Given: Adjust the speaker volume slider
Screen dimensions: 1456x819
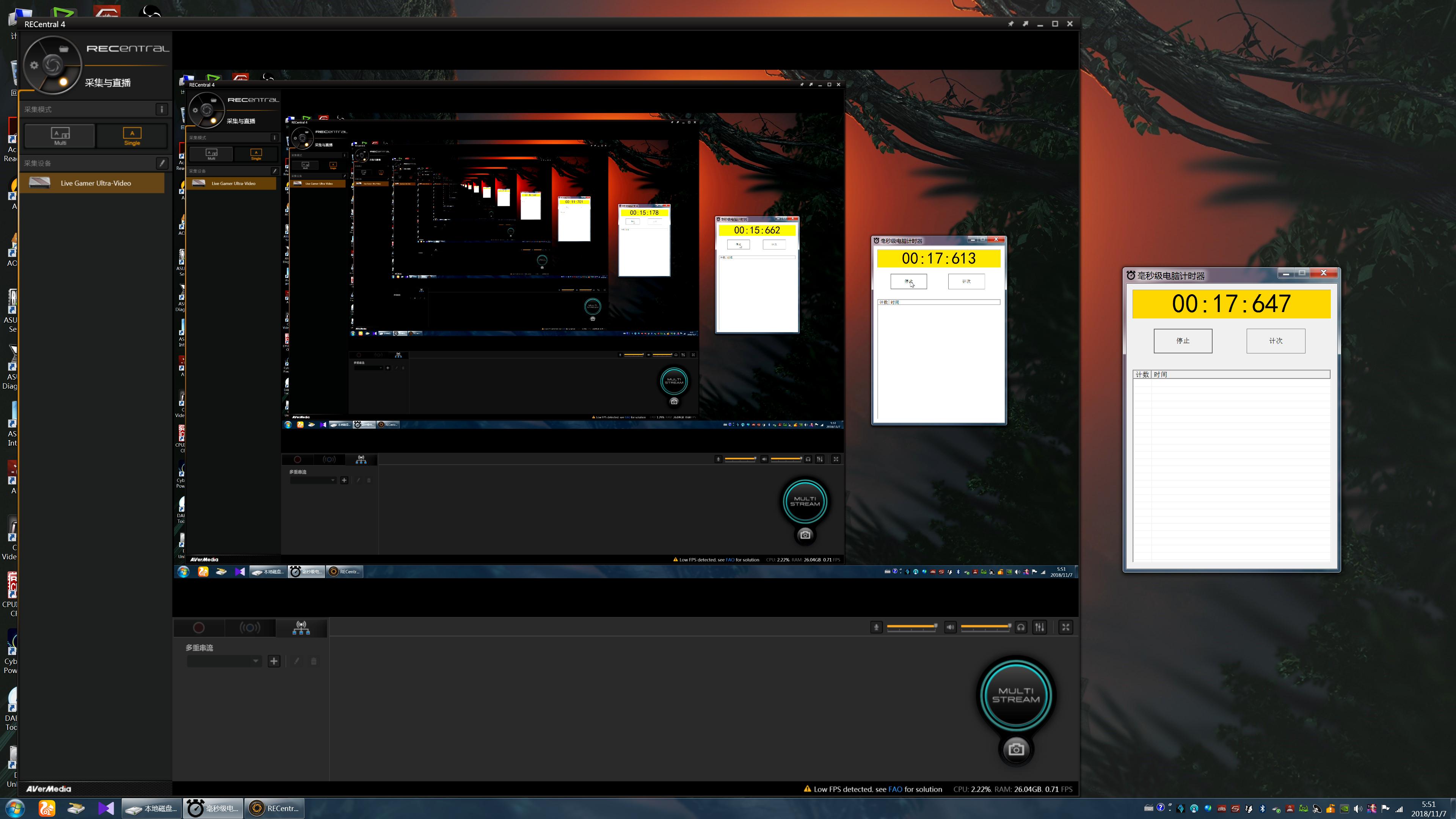Looking at the screenshot, I should pyautogui.click(x=985, y=627).
